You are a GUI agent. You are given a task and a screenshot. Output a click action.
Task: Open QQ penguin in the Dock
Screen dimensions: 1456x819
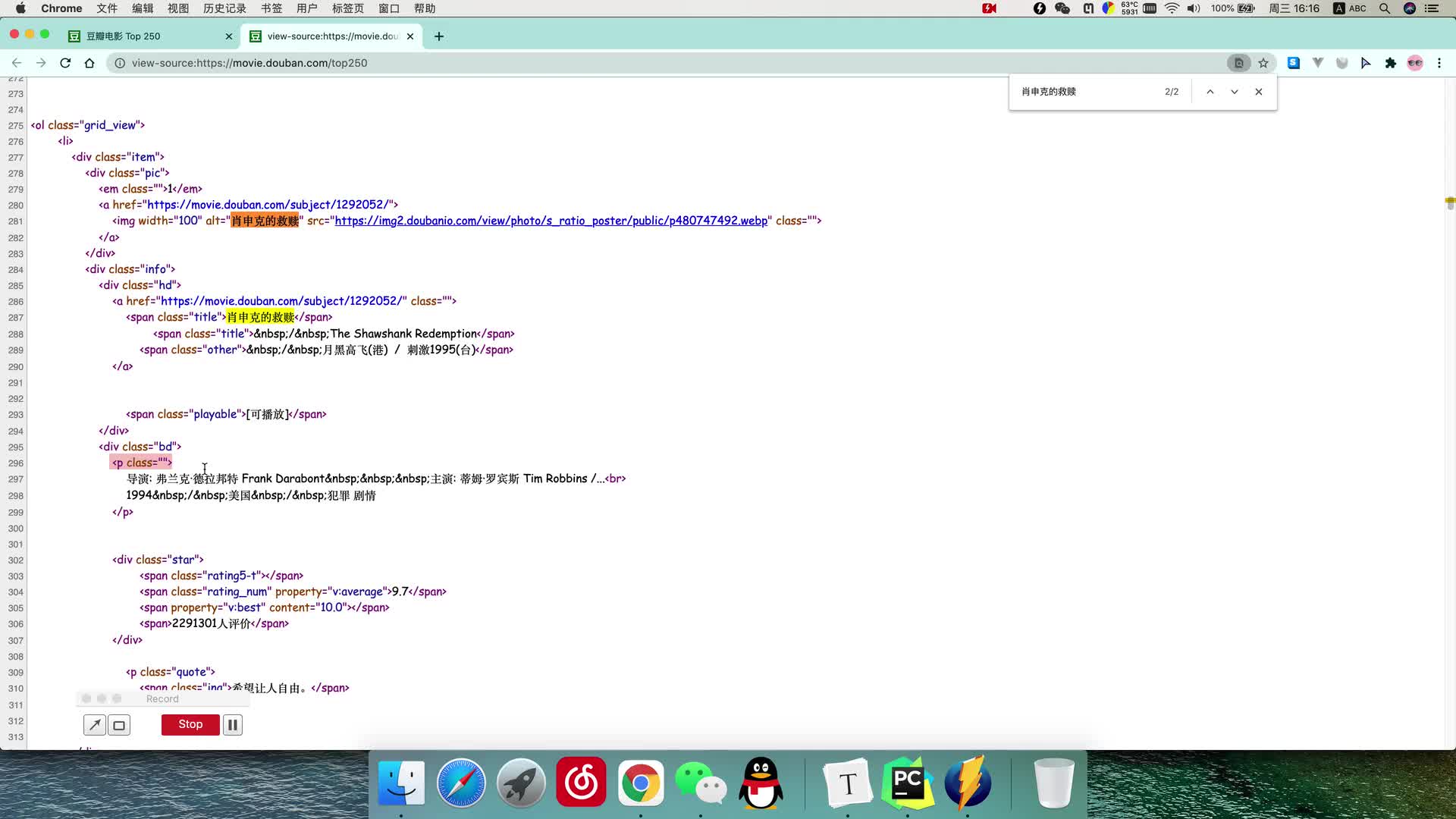pos(761,783)
